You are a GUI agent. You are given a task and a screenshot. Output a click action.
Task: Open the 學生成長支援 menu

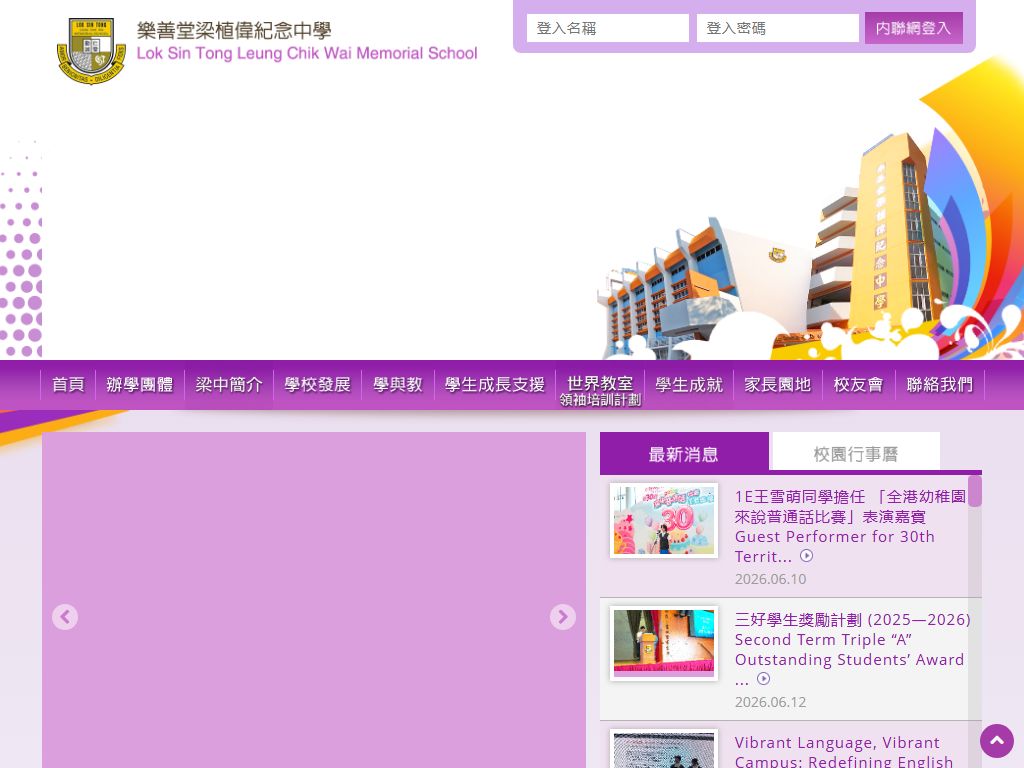494,385
